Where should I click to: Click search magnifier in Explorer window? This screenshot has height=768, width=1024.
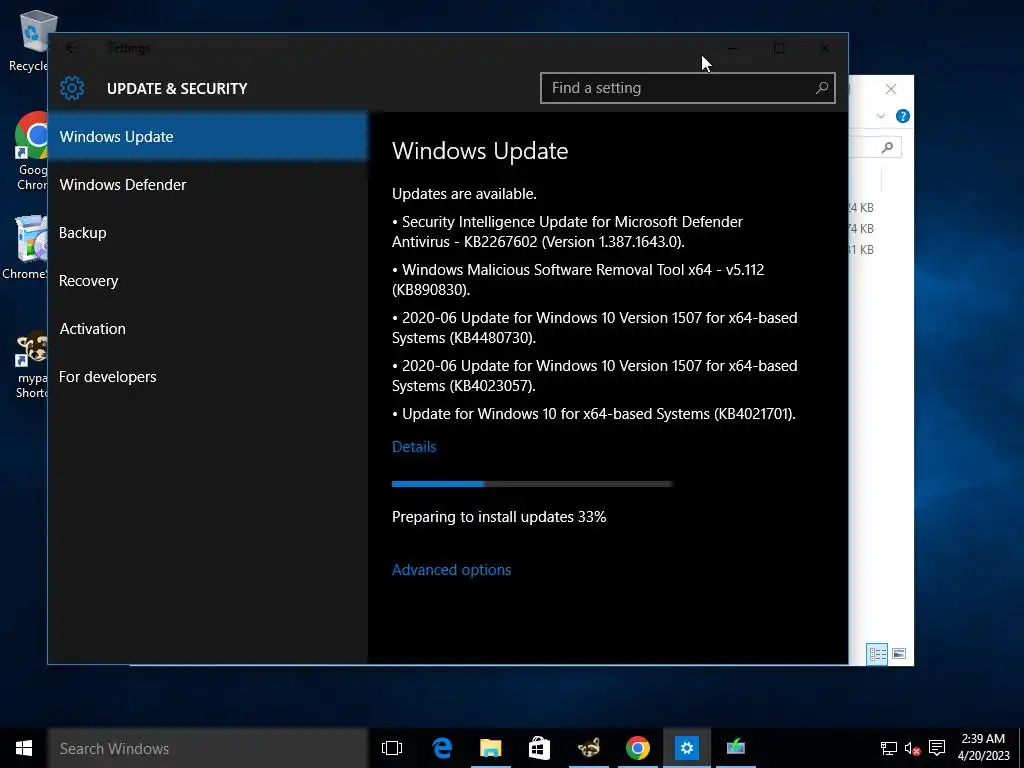click(x=887, y=148)
